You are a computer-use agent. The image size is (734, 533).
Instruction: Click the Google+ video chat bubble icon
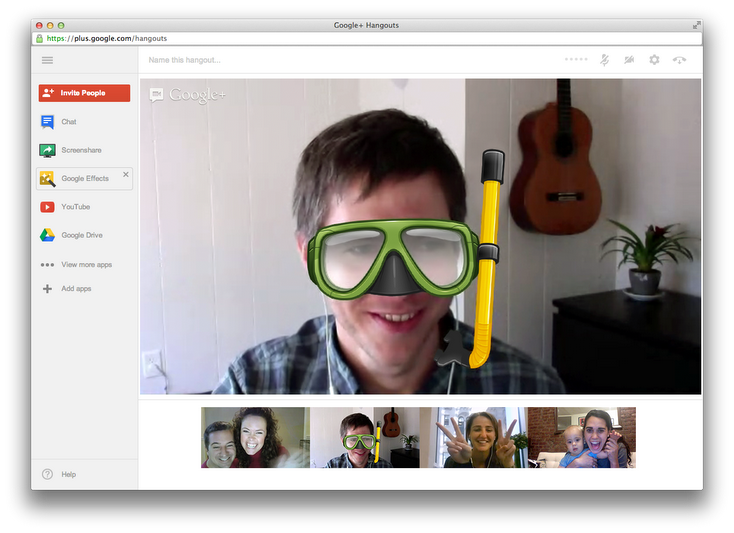tap(156, 95)
